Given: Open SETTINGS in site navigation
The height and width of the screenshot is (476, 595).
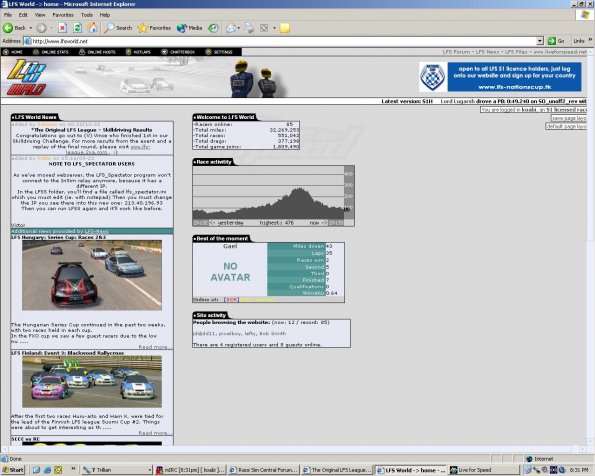Looking at the screenshot, I should coord(219,52).
